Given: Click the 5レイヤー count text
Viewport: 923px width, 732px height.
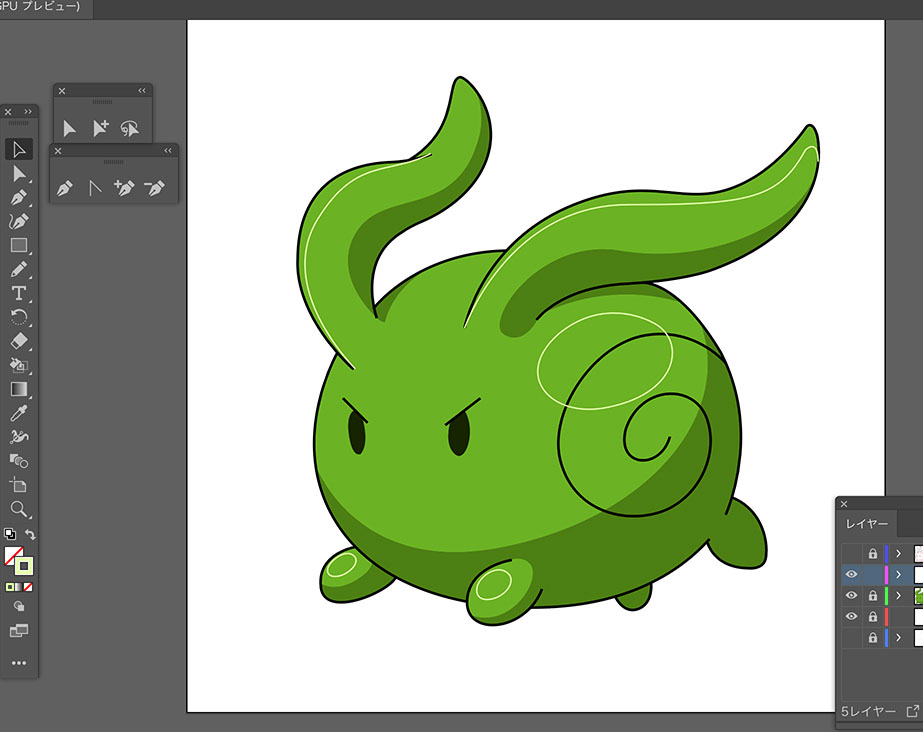Looking at the screenshot, I should point(868,711).
